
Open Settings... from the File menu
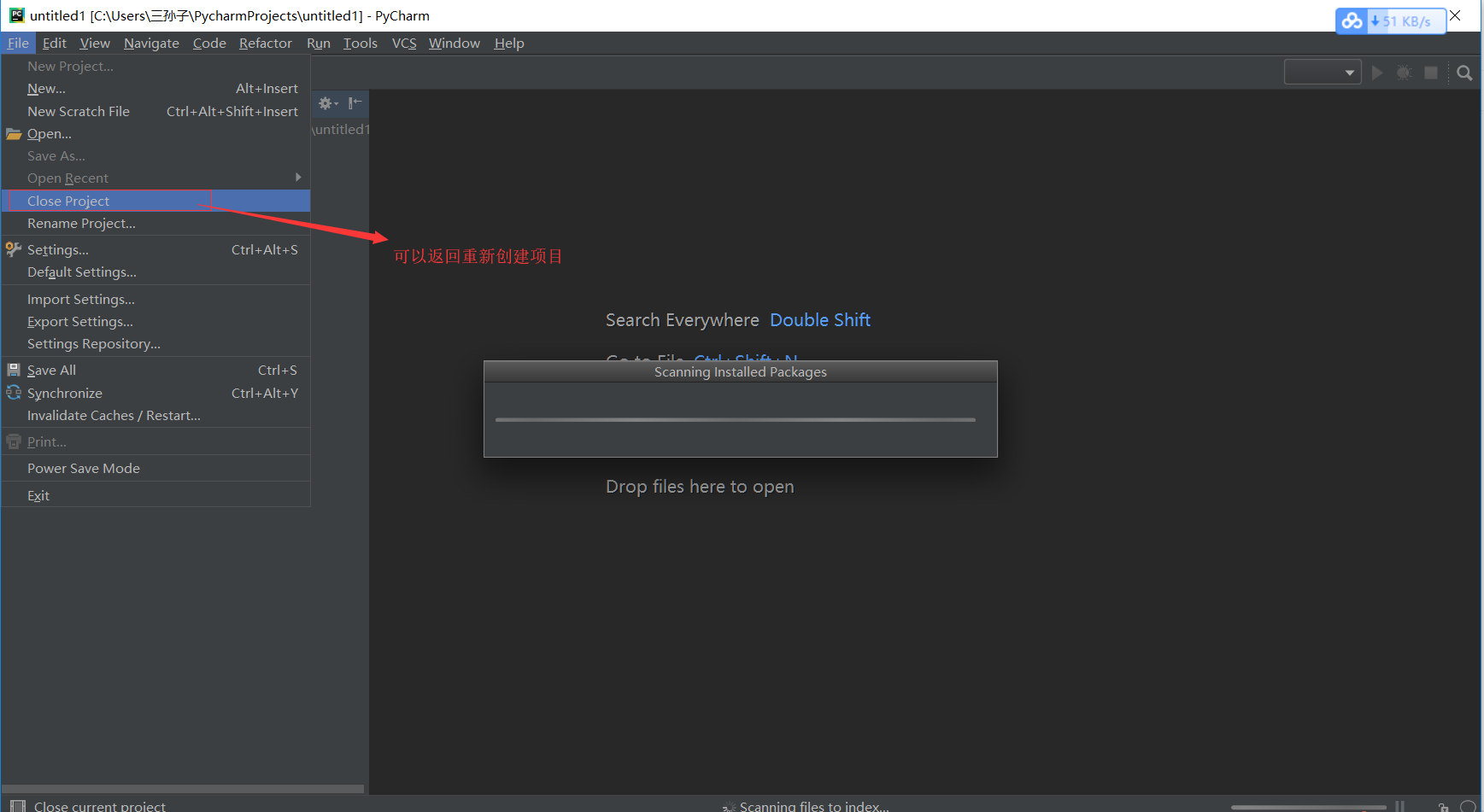point(155,250)
